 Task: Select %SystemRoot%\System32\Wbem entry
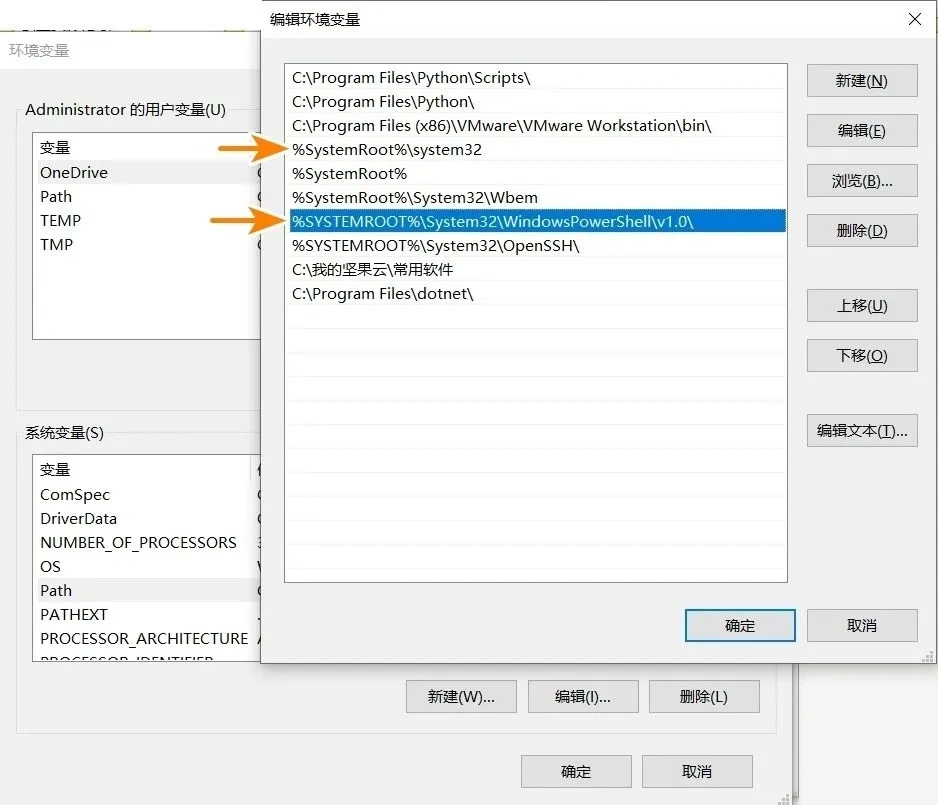[x=537, y=197]
